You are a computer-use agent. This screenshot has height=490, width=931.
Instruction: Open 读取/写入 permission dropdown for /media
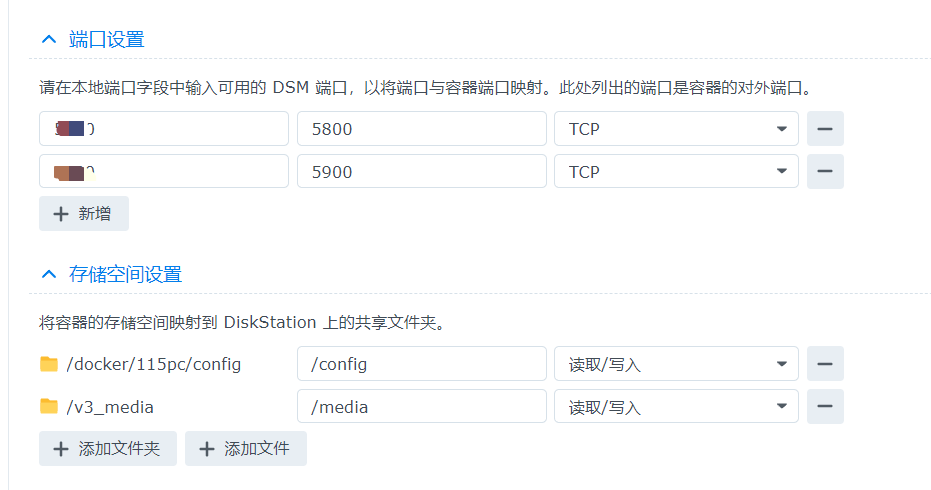[x=676, y=406]
